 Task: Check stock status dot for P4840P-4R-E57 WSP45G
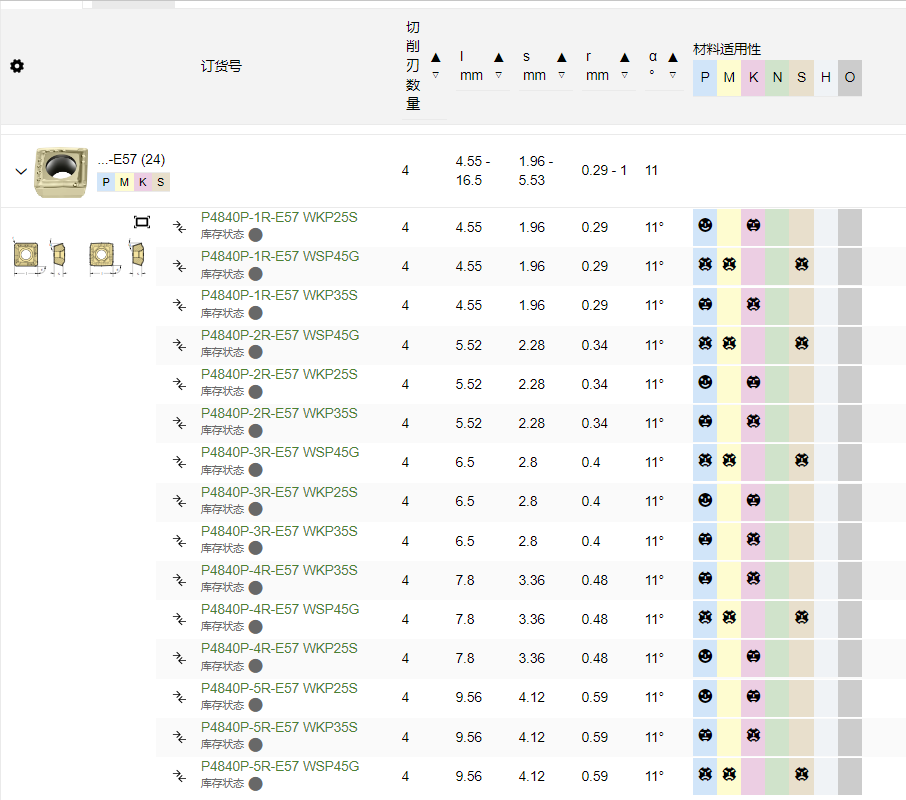pyautogui.click(x=256, y=627)
